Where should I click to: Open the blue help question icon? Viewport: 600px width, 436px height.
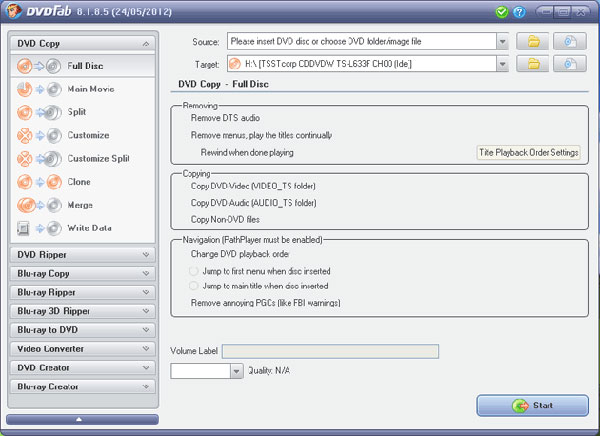pos(519,12)
